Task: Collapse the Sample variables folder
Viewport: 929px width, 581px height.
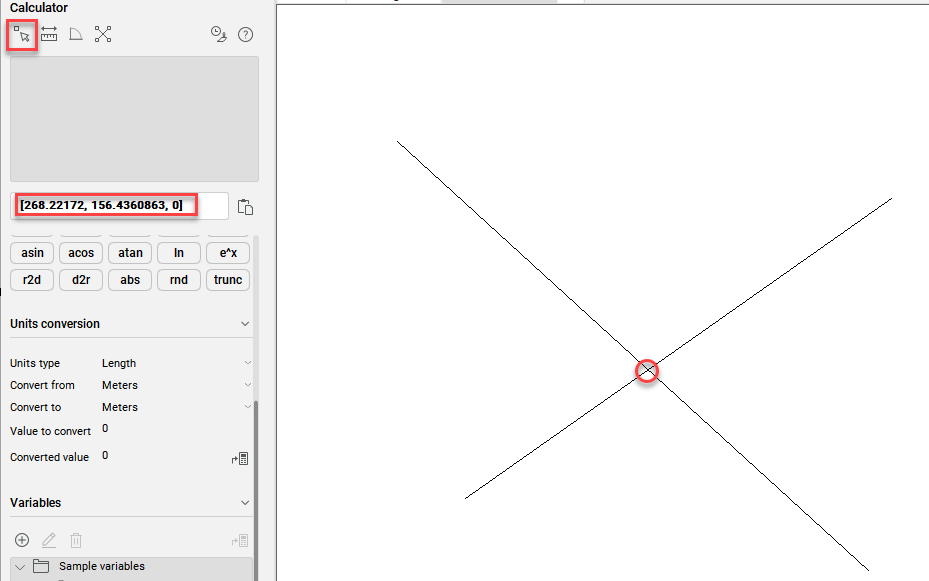Action: pyautogui.click(x=20, y=567)
